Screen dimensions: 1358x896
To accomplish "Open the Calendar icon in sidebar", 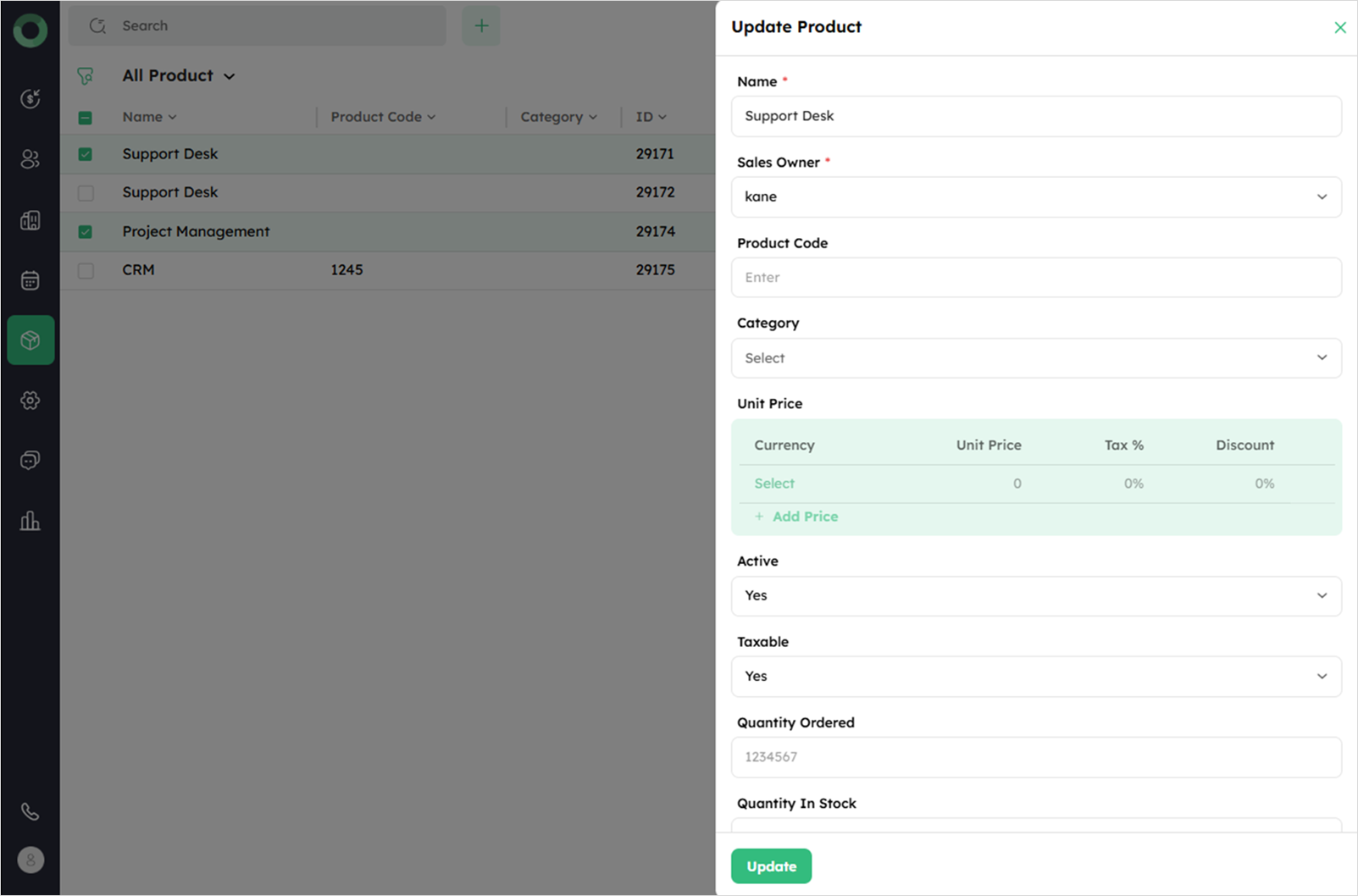I will coord(30,280).
